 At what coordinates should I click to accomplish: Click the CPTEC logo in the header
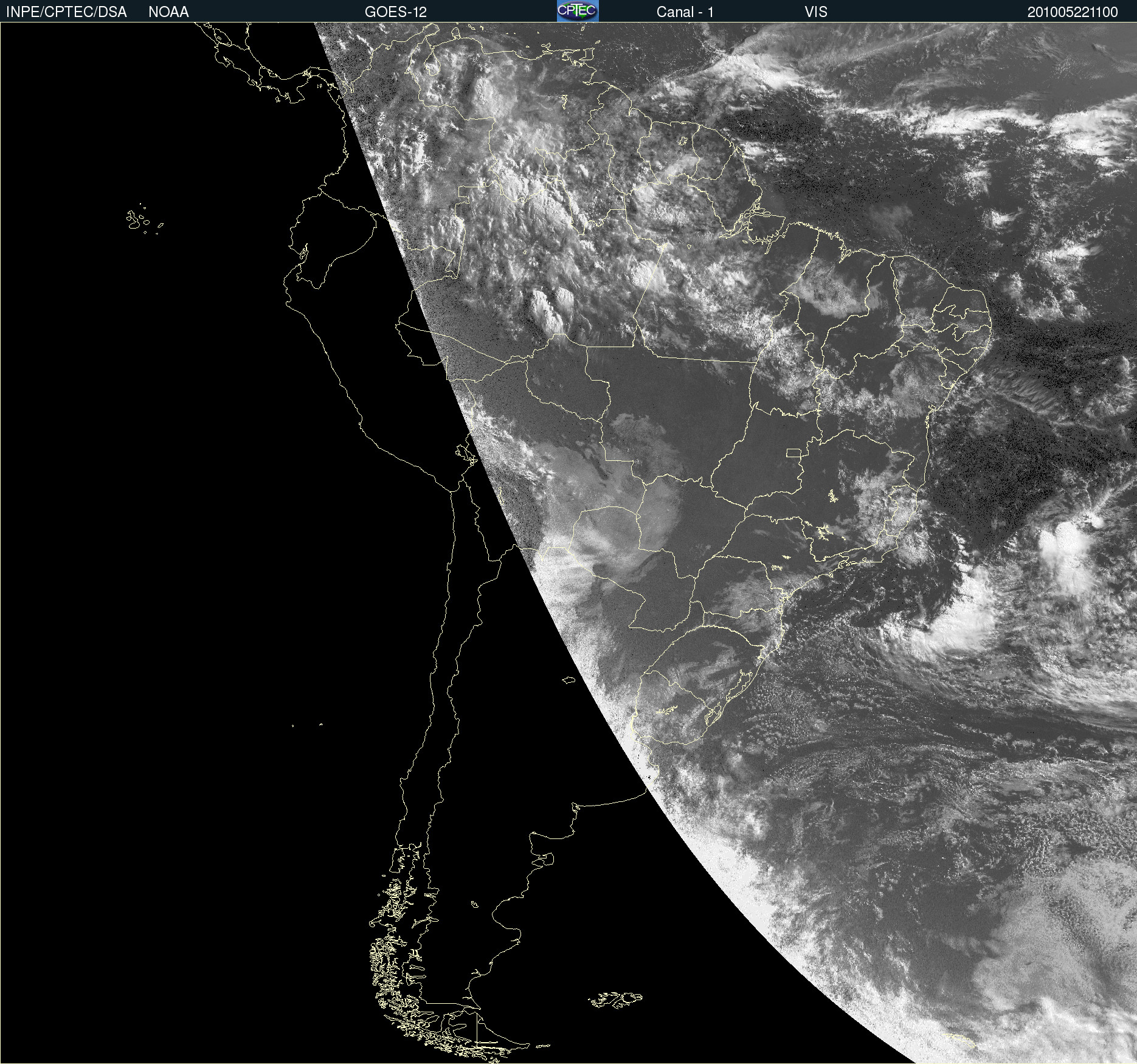(578, 11)
